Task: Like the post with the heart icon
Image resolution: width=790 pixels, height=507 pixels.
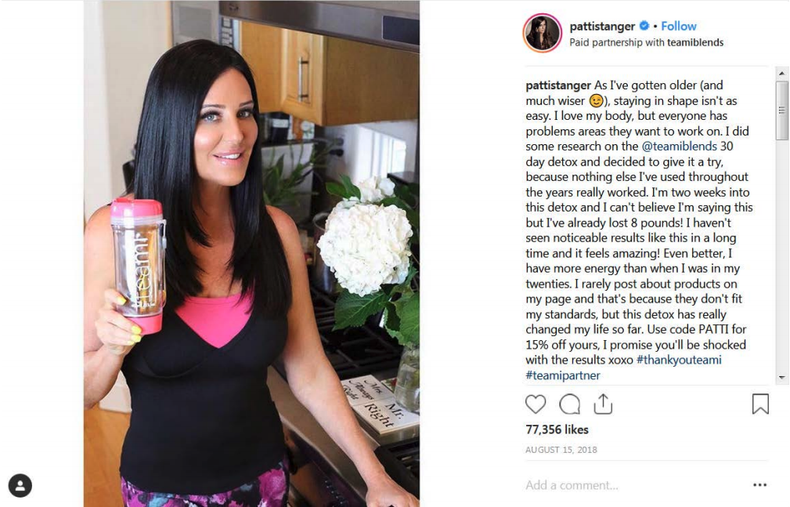Action: tap(535, 404)
